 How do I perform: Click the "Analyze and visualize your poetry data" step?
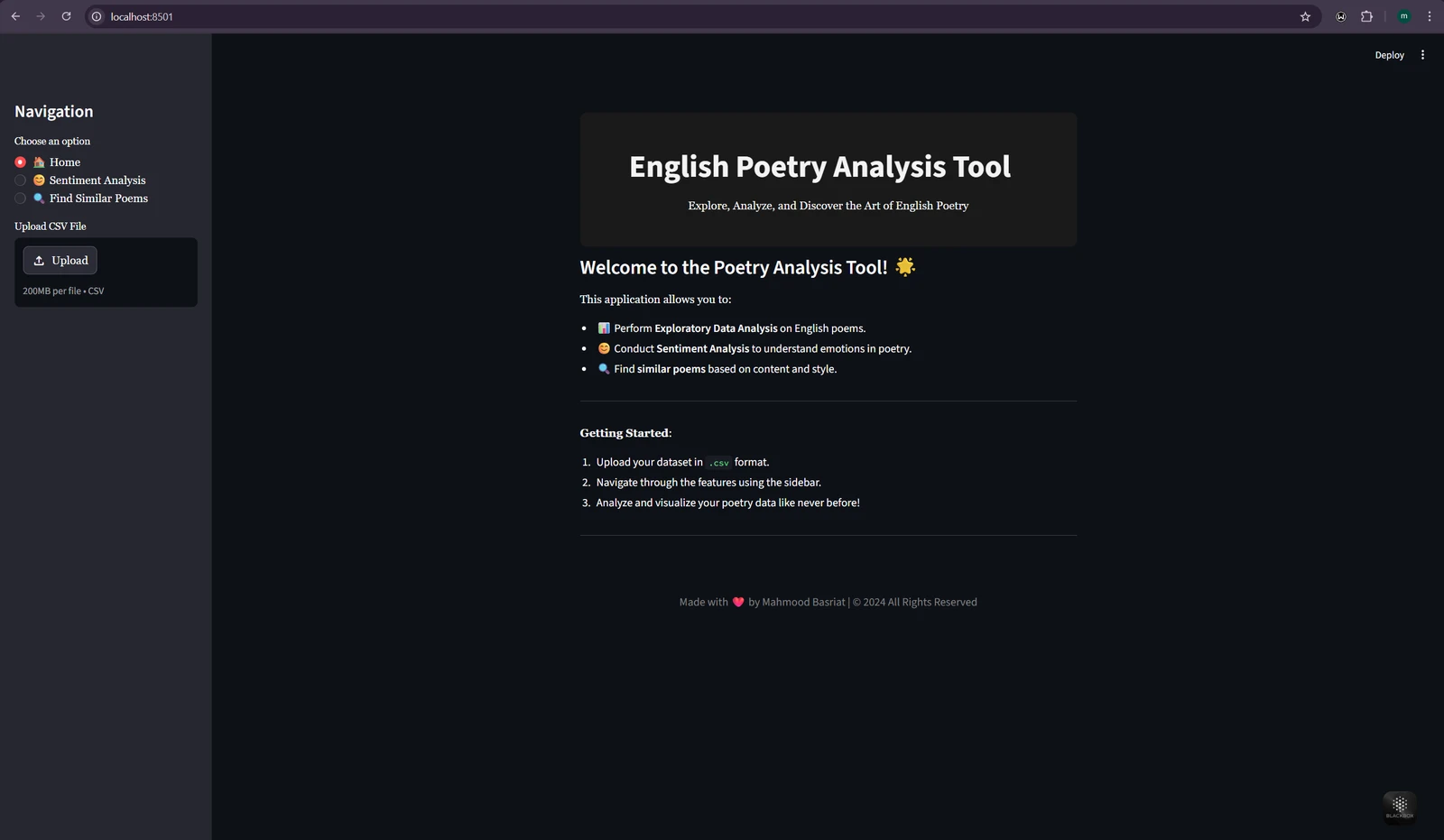[x=727, y=503]
